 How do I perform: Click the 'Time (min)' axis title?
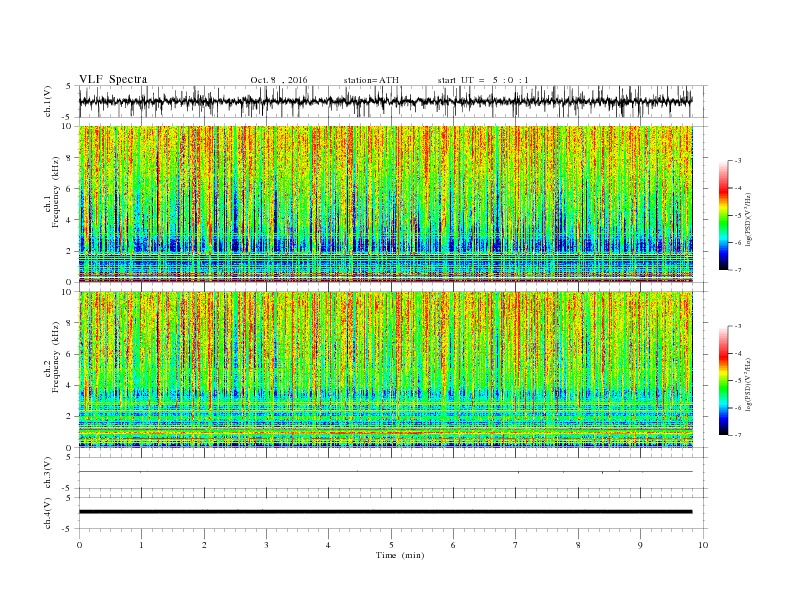pos(400,555)
